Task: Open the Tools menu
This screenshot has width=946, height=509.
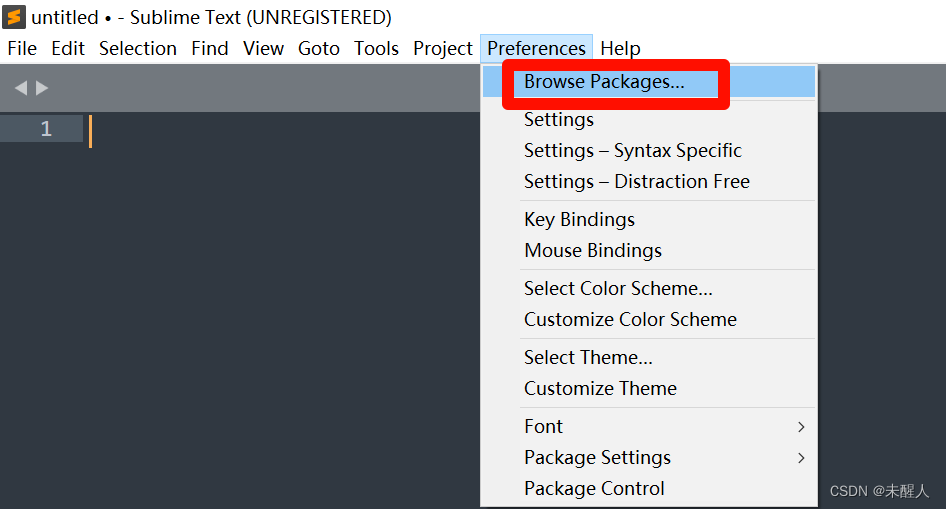Action: (x=376, y=48)
